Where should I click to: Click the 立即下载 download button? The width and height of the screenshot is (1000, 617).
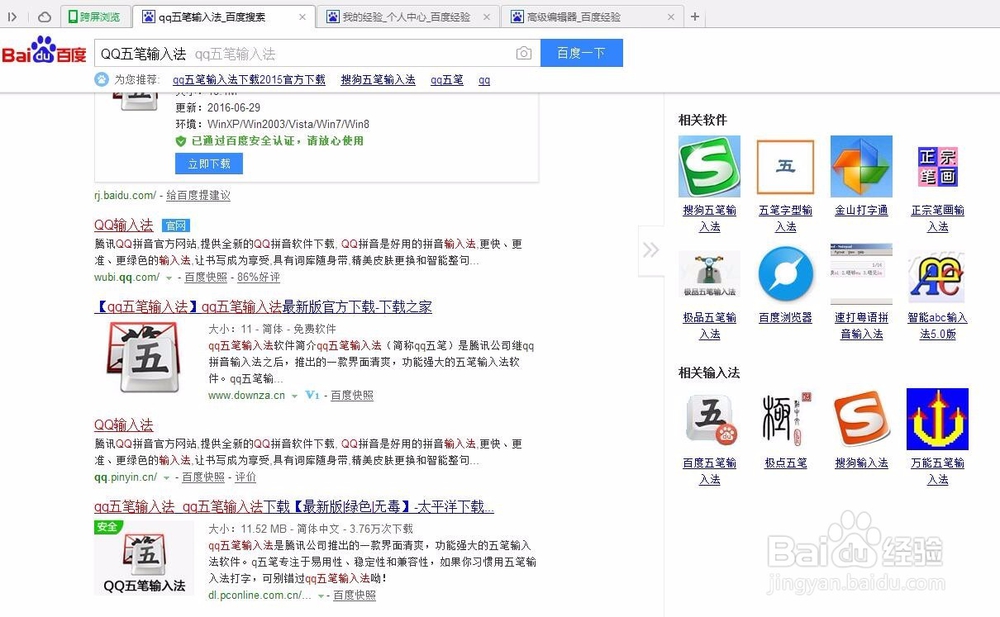(x=209, y=164)
